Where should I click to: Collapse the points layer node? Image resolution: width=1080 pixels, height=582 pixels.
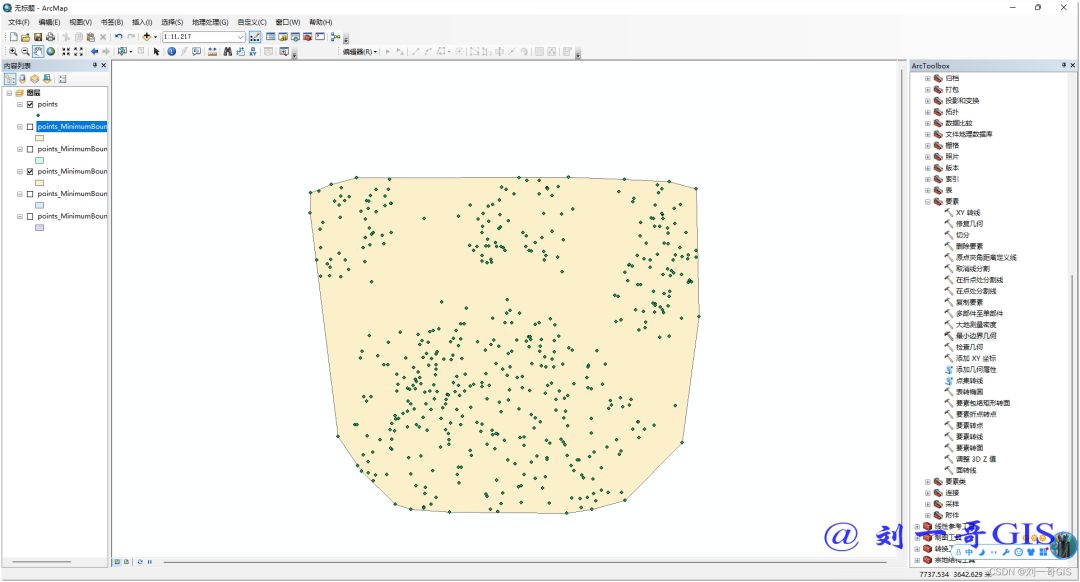click(x=20, y=105)
